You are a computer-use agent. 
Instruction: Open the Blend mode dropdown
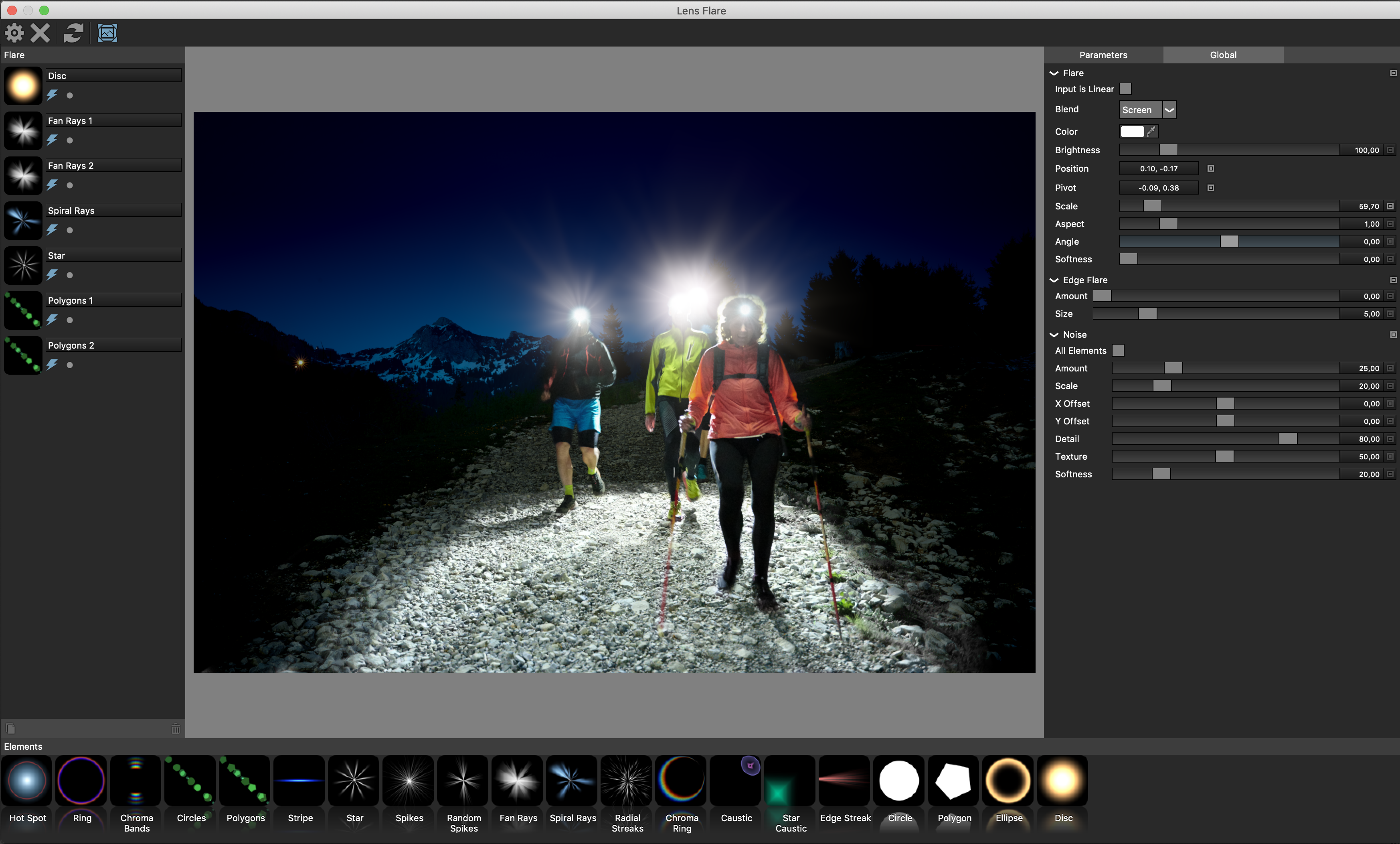pyautogui.click(x=1147, y=110)
